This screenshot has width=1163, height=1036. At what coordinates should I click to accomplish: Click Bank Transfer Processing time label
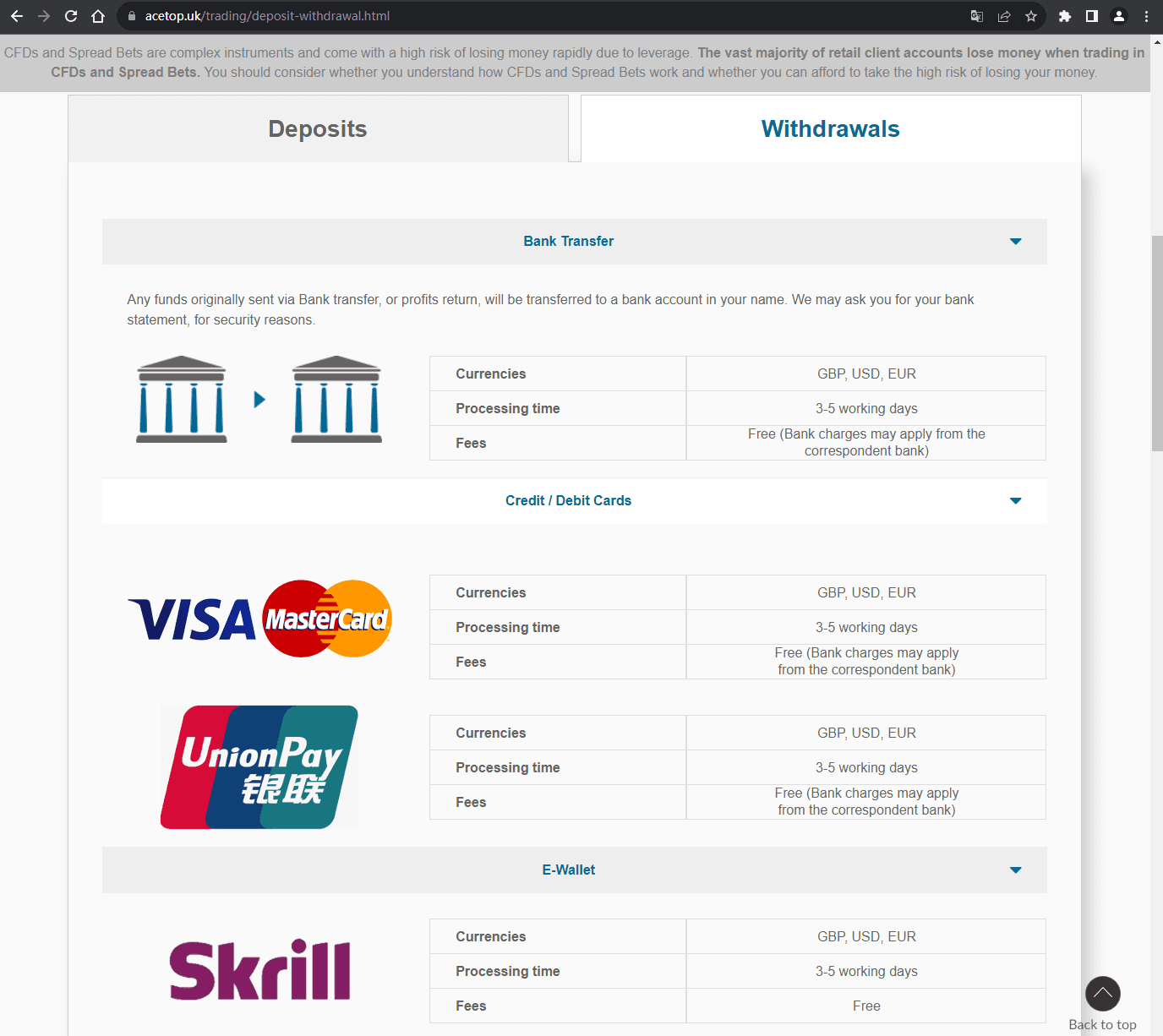(508, 408)
